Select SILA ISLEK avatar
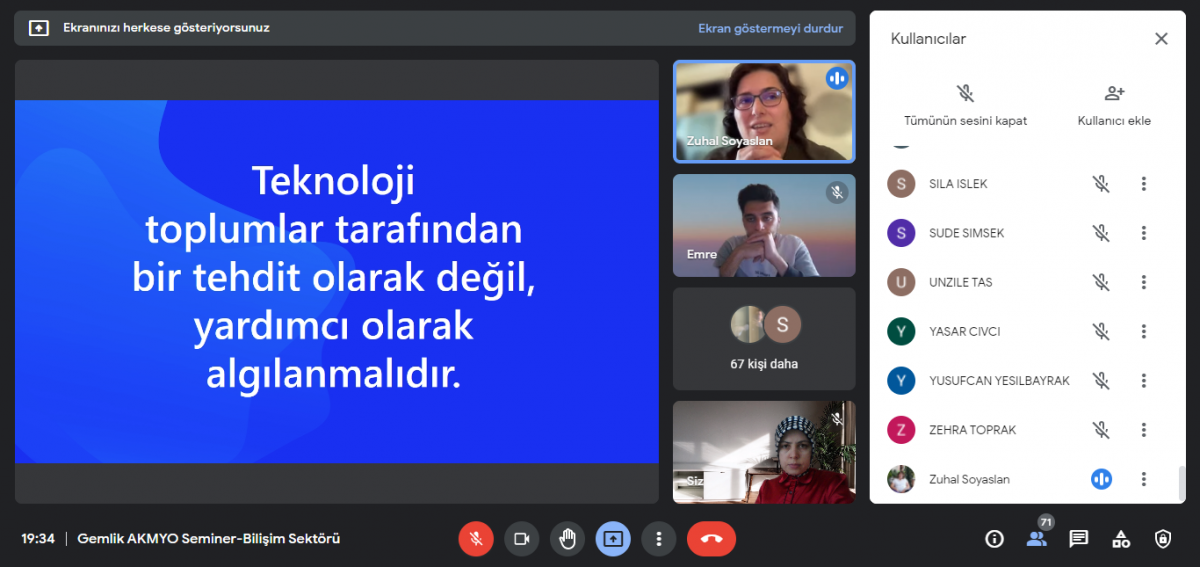 (x=901, y=184)
